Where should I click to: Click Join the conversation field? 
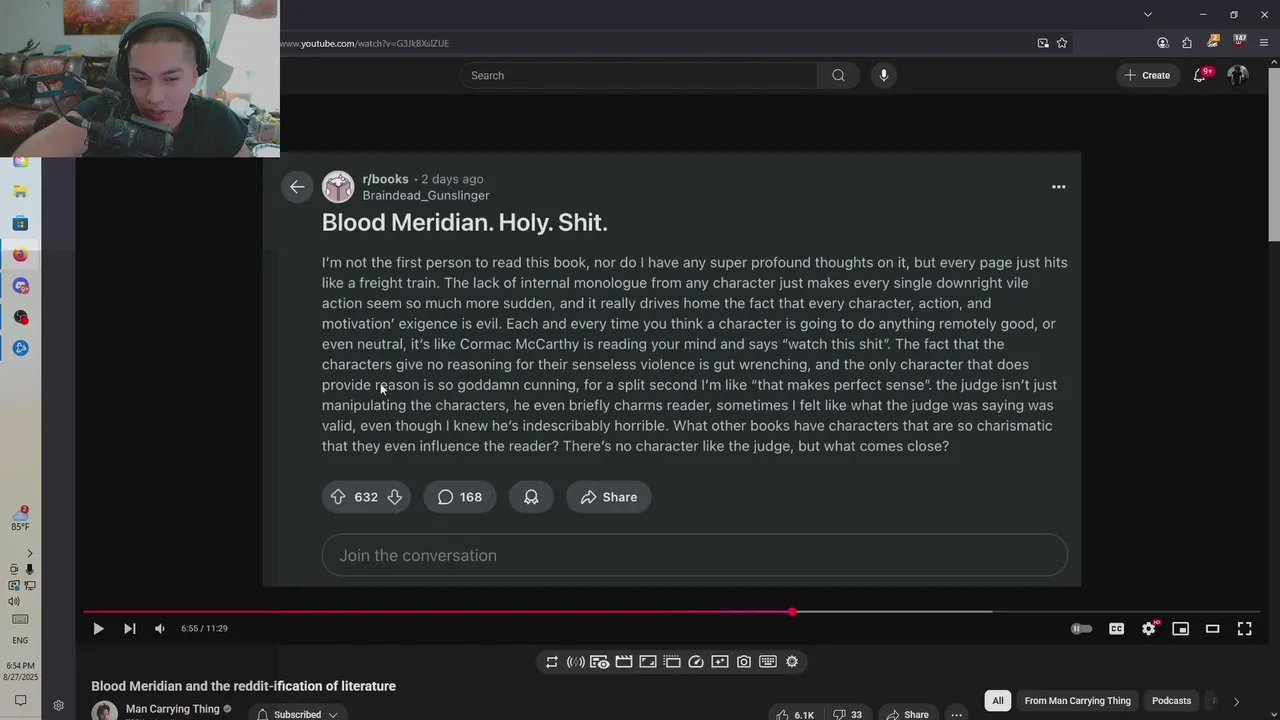coord(694,555)
